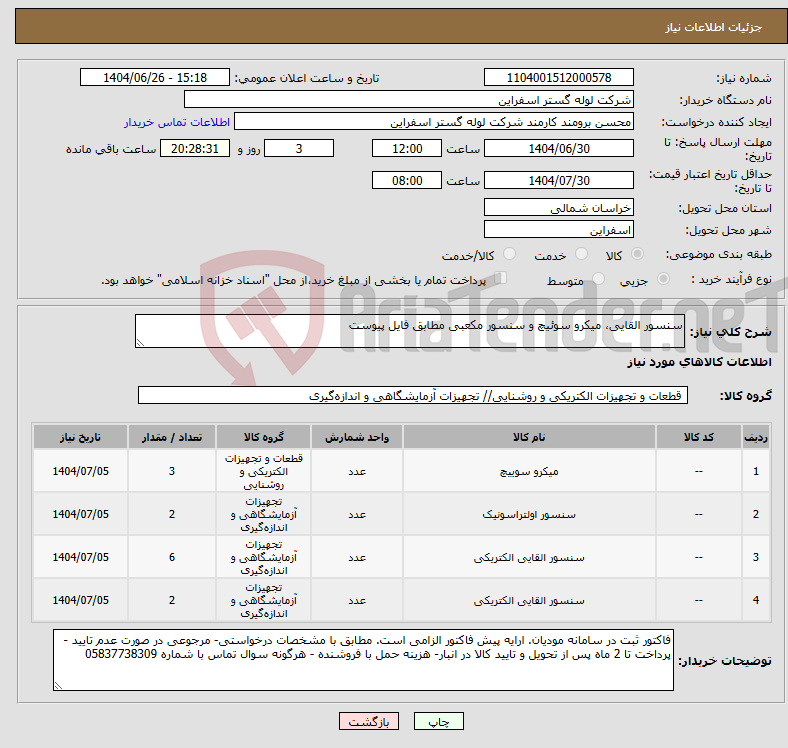Open the اطلاعات تماس خریدار link
The image size is (788, 748).
177,122
